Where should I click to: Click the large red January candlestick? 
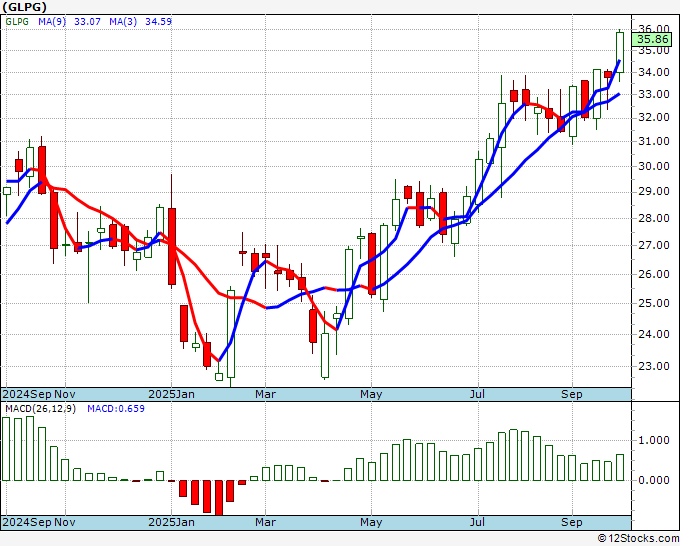click(x=172, y=246)
